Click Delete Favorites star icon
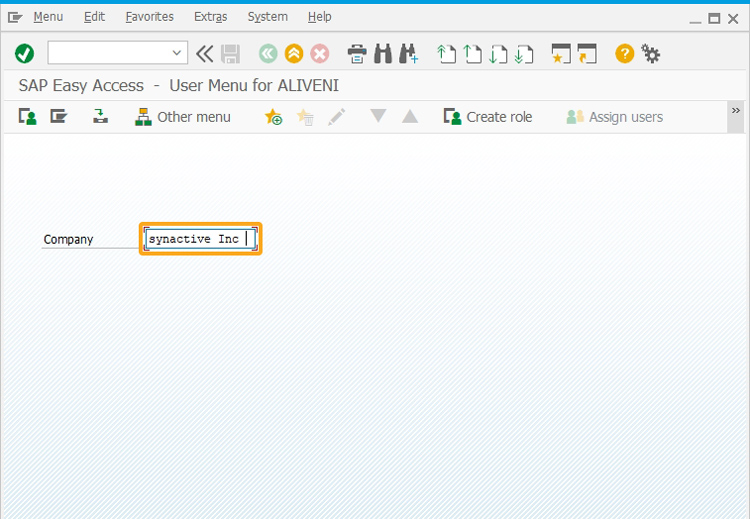 (x=305, y=116)
